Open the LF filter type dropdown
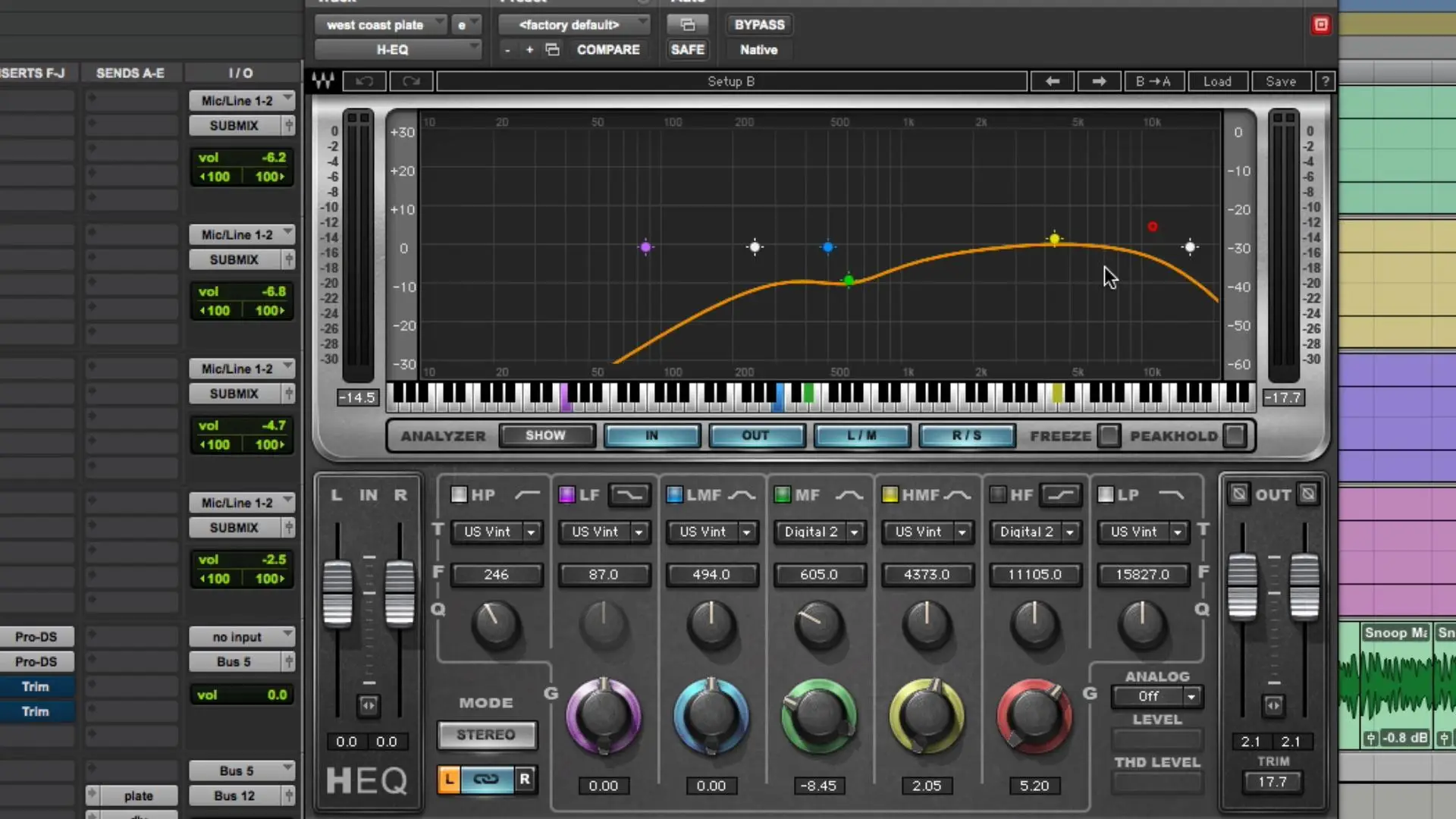Screen dimensions: 1456x819 pyautogui.click(x=604, y=532)
